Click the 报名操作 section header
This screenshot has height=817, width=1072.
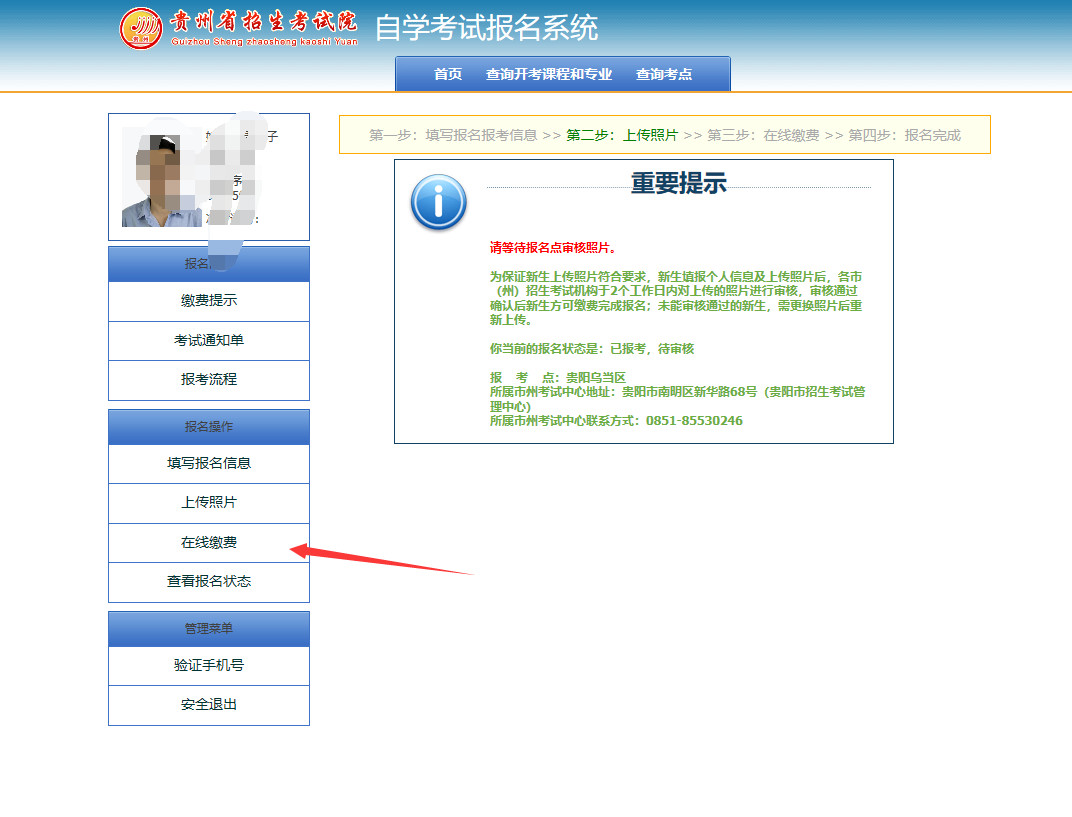(x=209, y=426)
